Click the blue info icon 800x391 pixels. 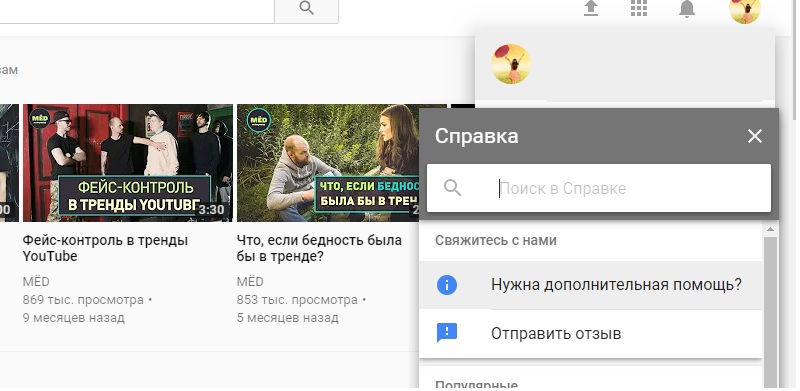[447, 285]
